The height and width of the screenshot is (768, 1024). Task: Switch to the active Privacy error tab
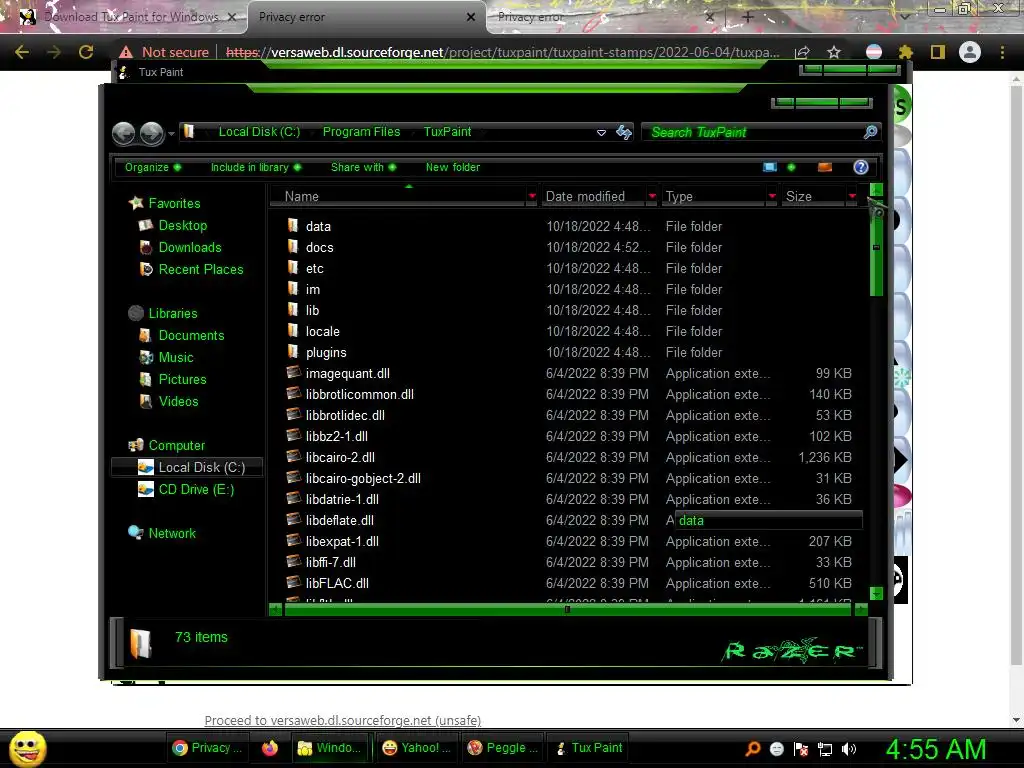[x=367, y=17]
